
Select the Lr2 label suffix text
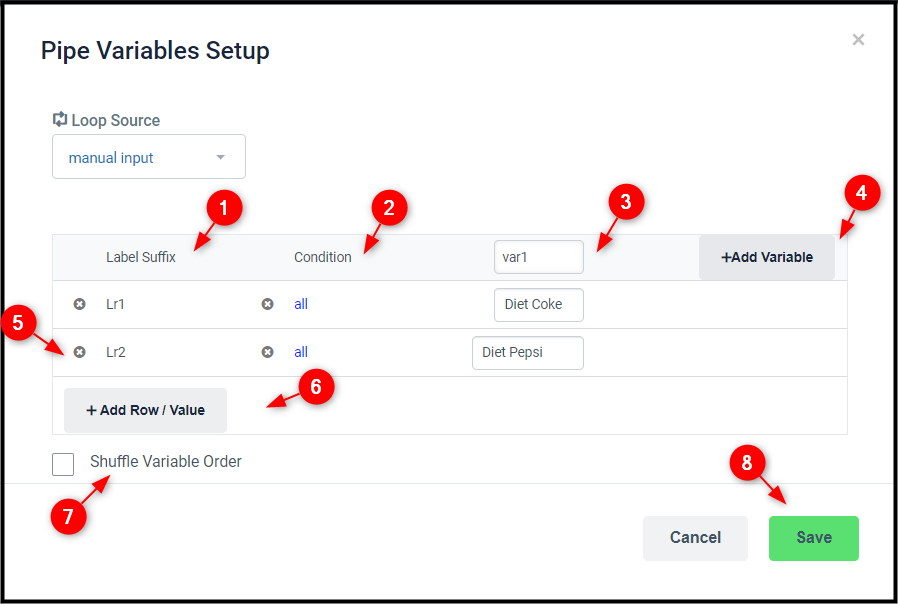(116, 352)
